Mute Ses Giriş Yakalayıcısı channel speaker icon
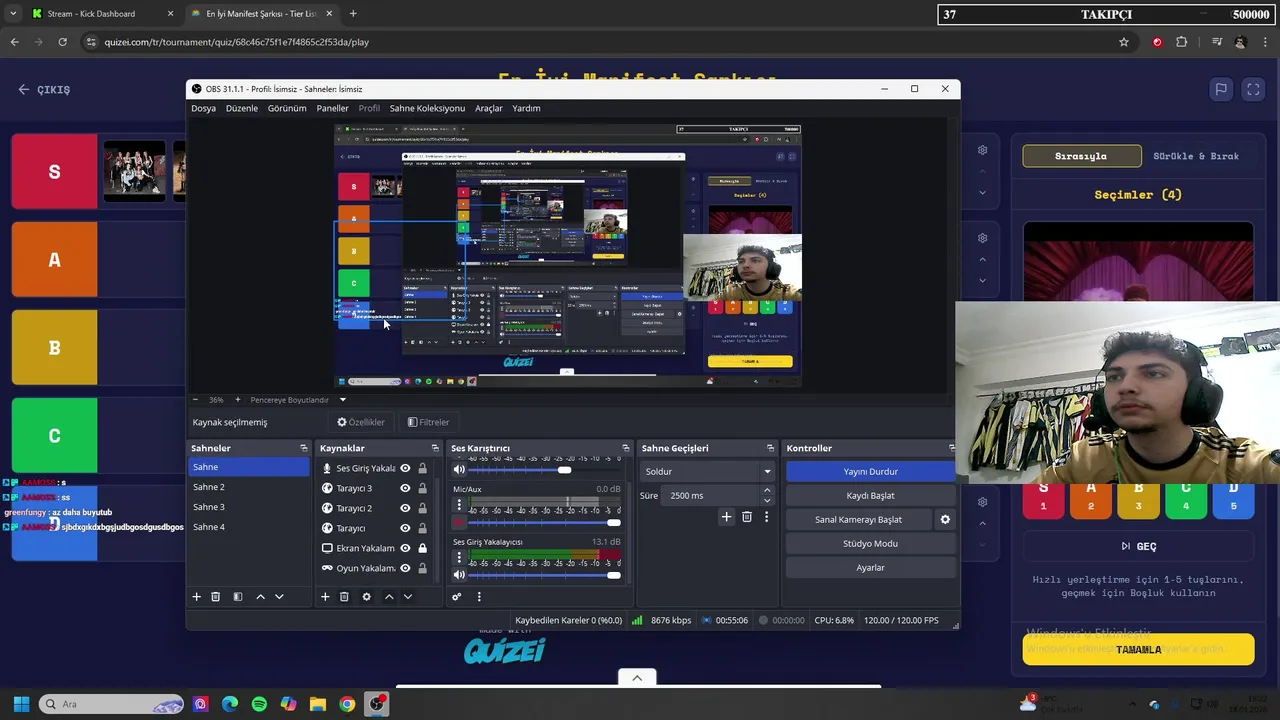1280x720 pixels. point(459,574)
